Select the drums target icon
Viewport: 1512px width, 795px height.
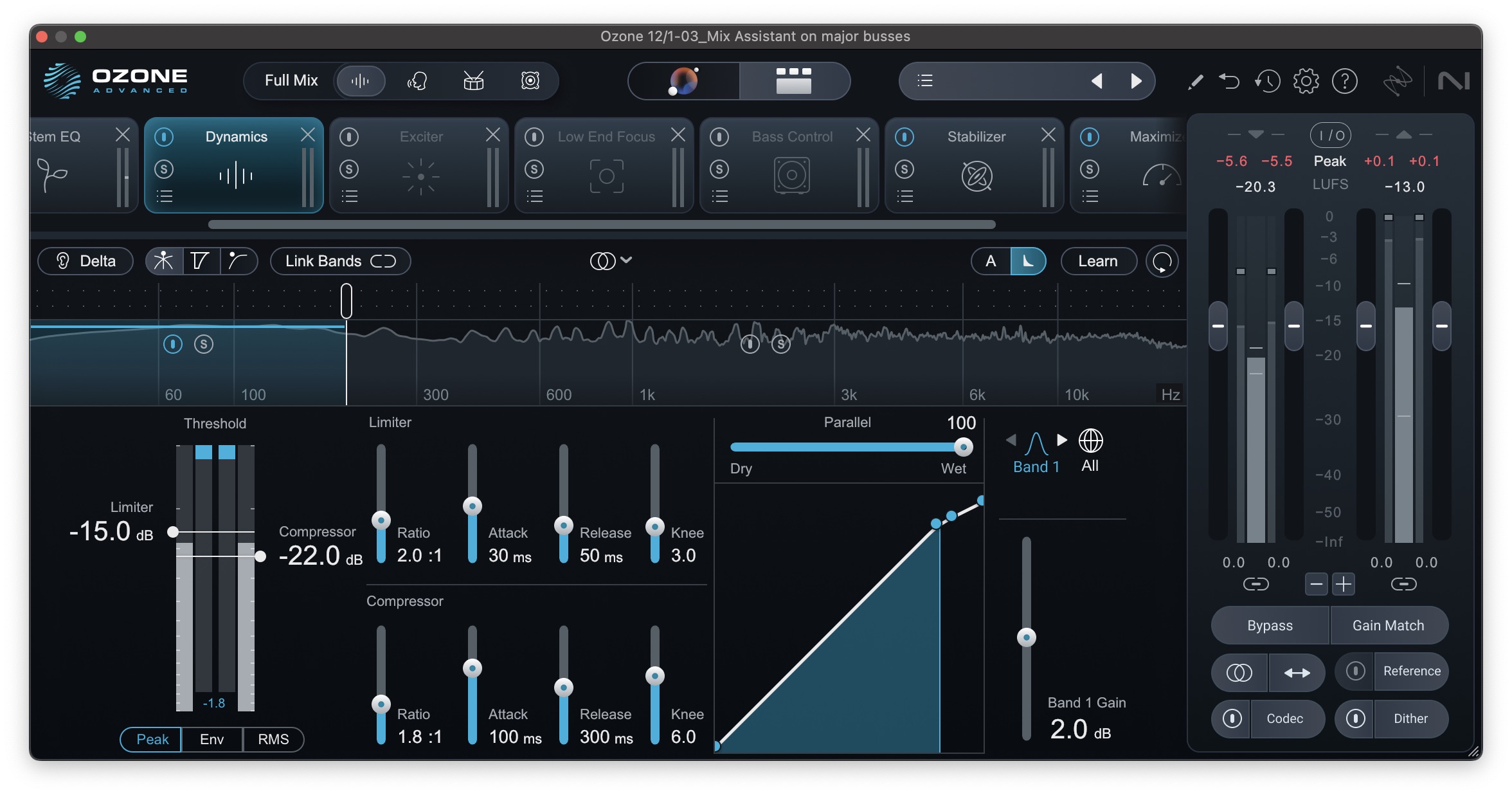click(474, 81)
